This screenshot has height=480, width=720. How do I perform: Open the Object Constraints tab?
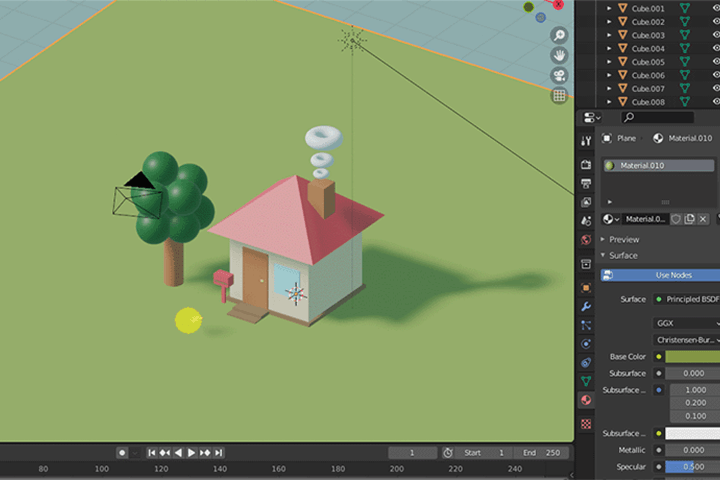[x=586, y=362]
